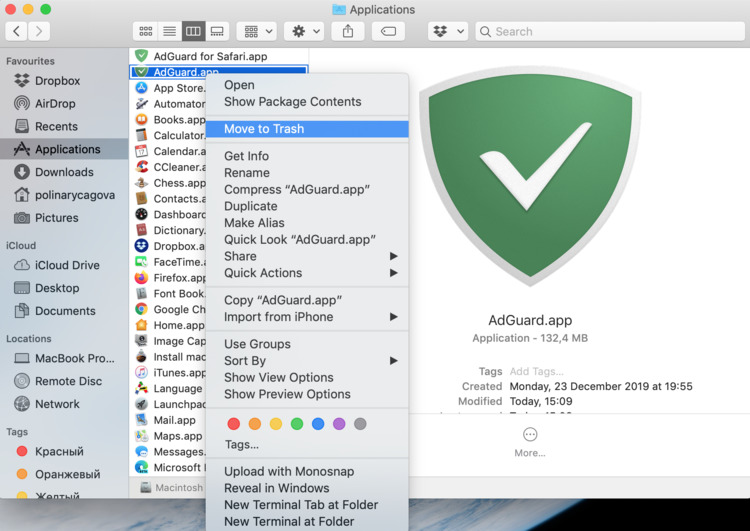The width and height of the screenshot is (750, 531).
Task: Select iTunes.app in the list
Action: click(168, 373)
